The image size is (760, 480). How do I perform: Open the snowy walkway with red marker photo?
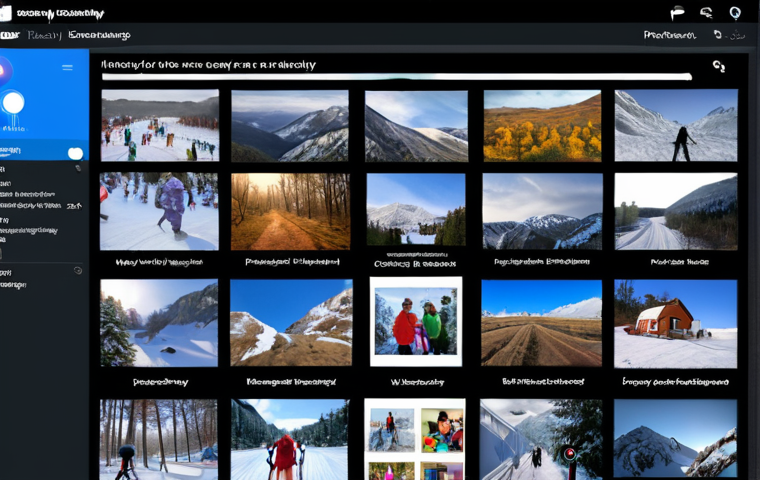click(x=541, y=439)
